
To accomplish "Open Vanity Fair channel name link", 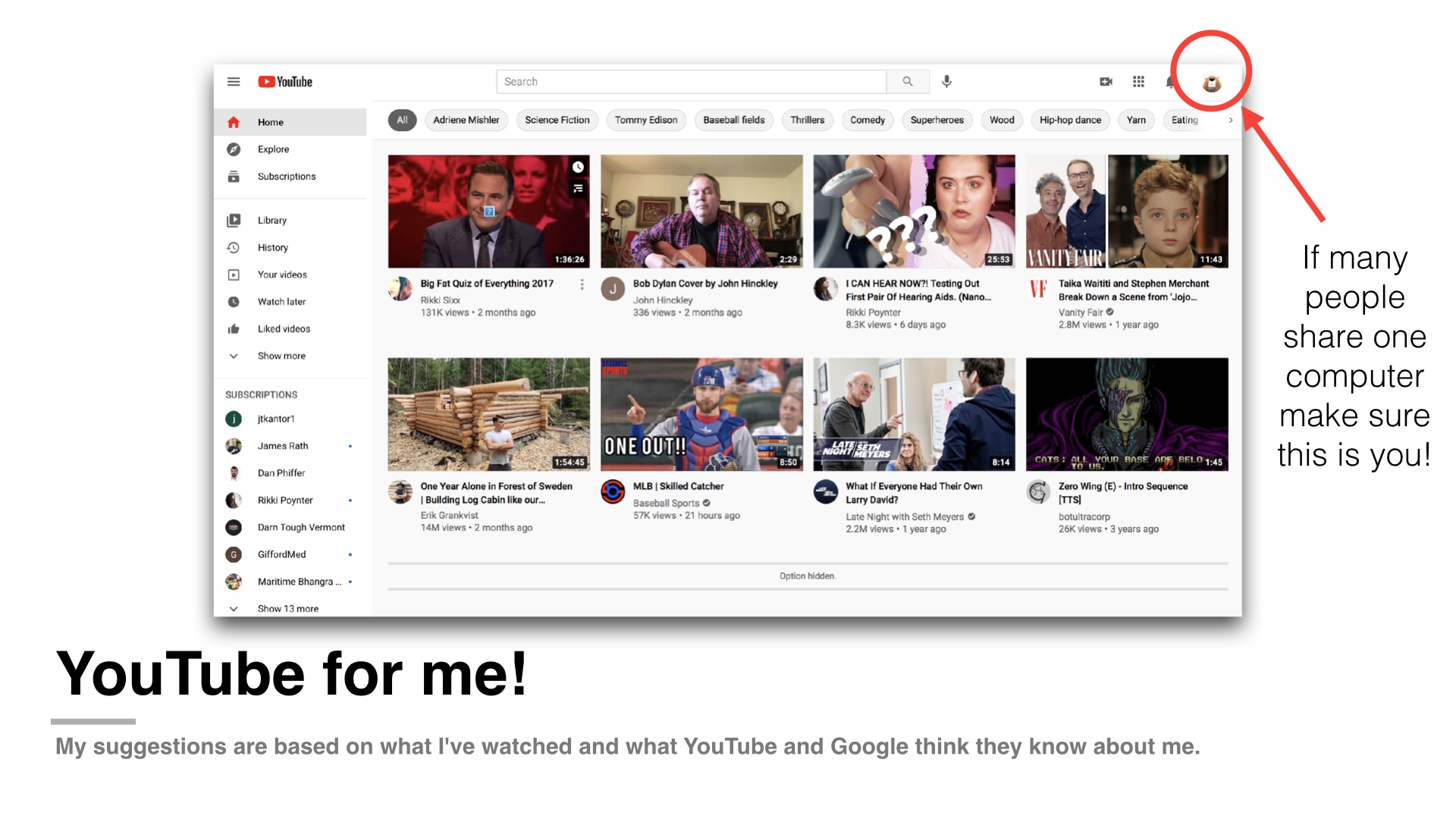I will 1081,312.
